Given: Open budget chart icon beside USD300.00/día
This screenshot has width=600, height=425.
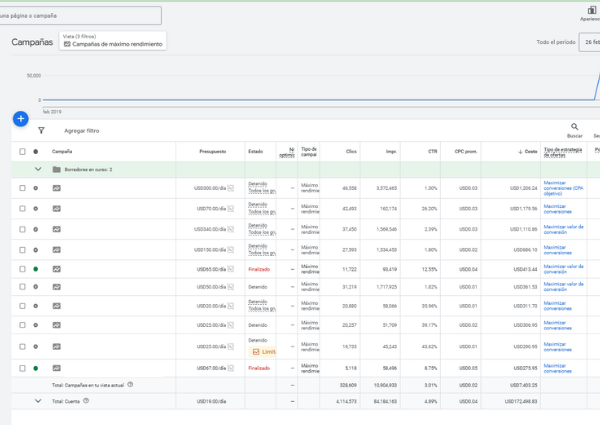Looking at the screenshot, I should 230,188.
